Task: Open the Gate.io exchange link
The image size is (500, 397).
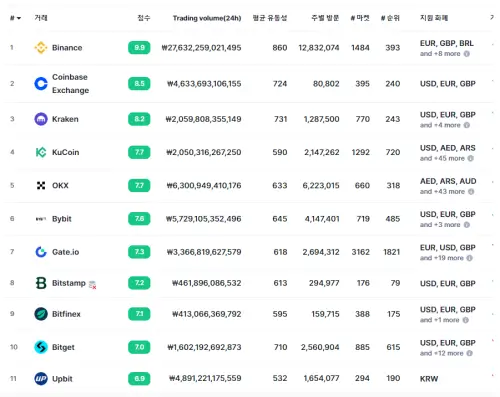Action: [65, 252]
